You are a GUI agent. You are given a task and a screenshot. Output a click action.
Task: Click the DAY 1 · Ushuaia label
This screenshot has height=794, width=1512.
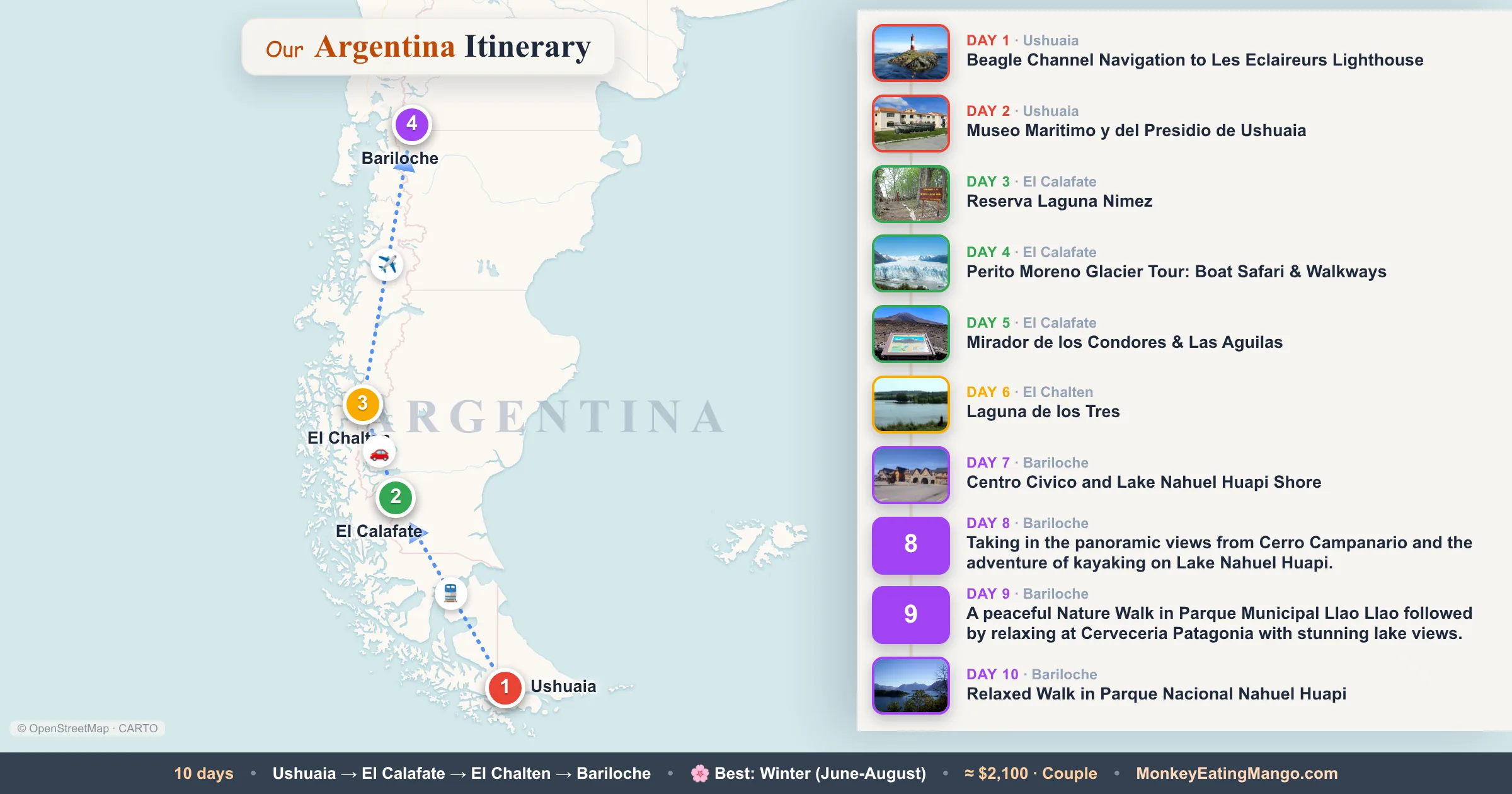[x=1022, y=40]
